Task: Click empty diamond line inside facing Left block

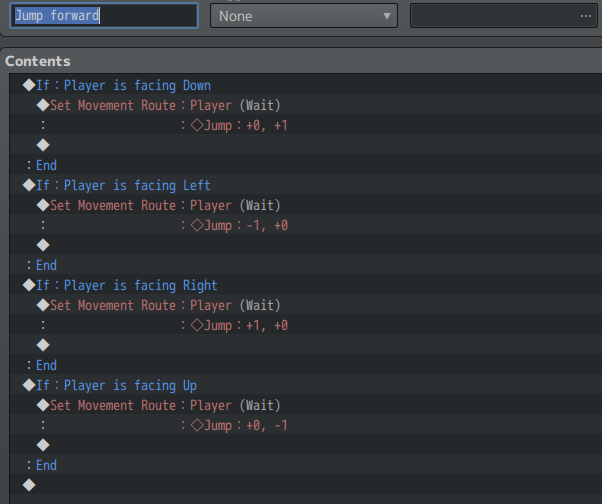Action: [x=306, y=245]
